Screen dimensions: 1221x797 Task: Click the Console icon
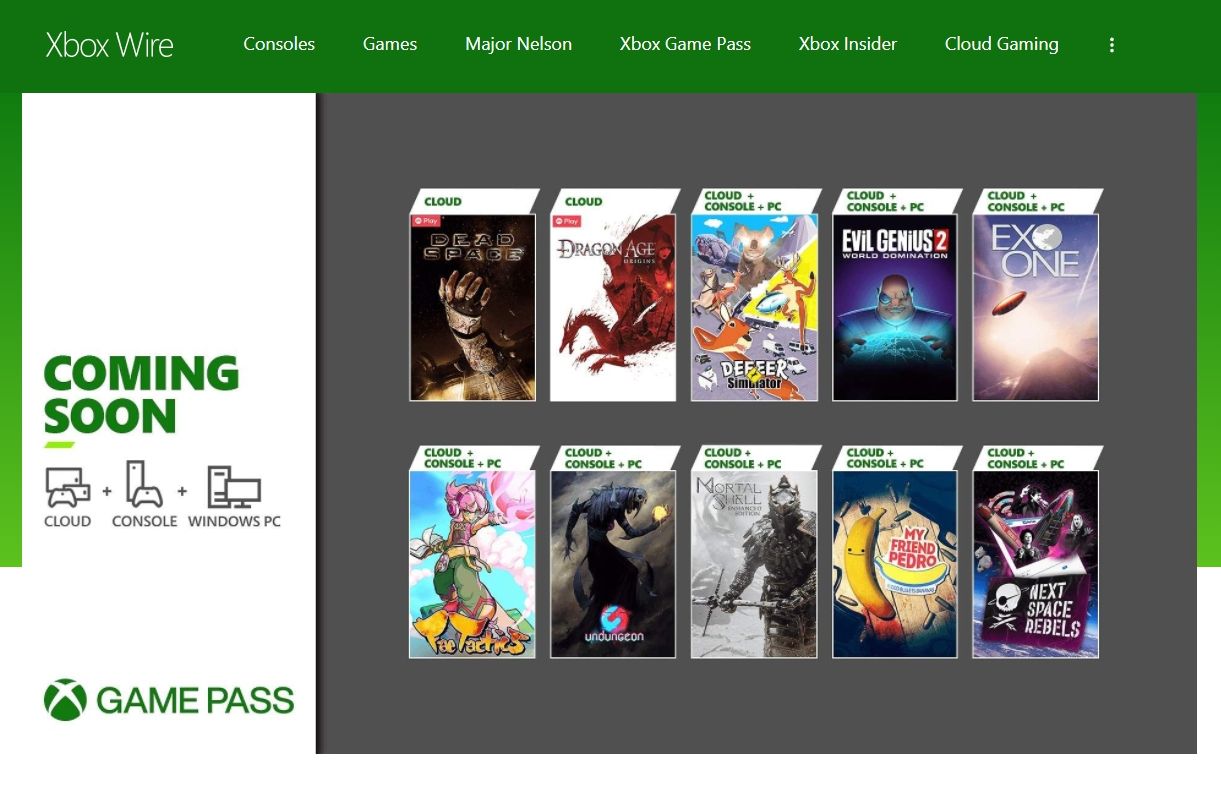[144, 484]
